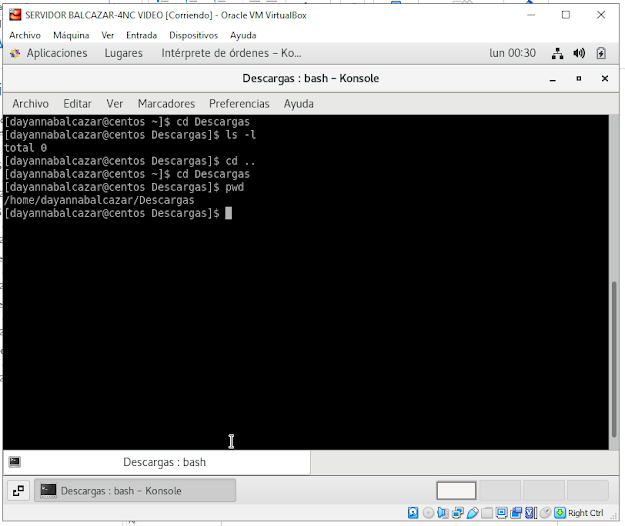Click the 'total 0' output line
The height and width of the screenshot is (526, 625).
pyautogui.click(x=26, y=148)
